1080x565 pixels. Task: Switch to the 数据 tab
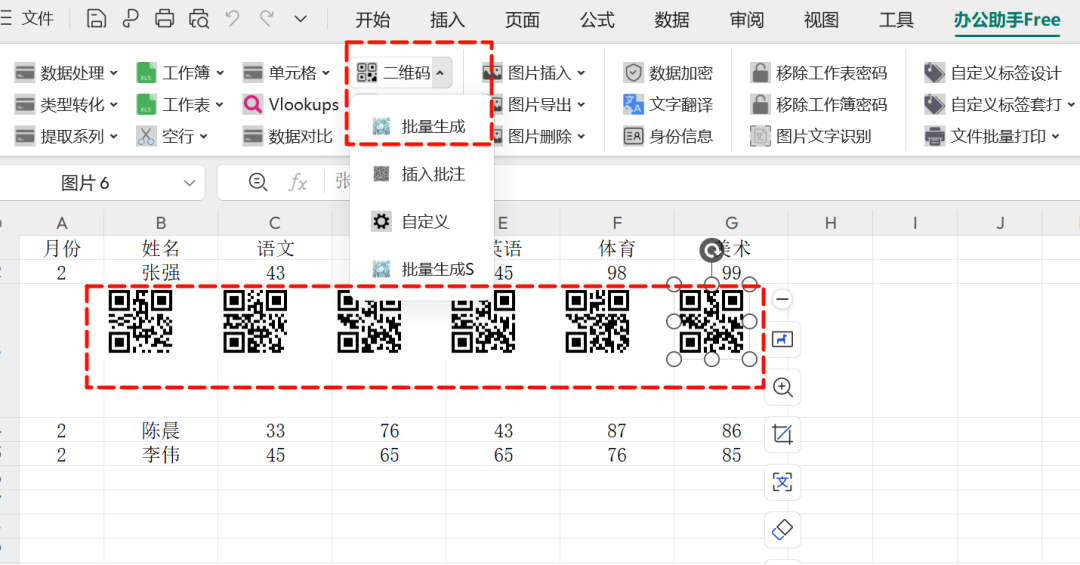point(672,20)
